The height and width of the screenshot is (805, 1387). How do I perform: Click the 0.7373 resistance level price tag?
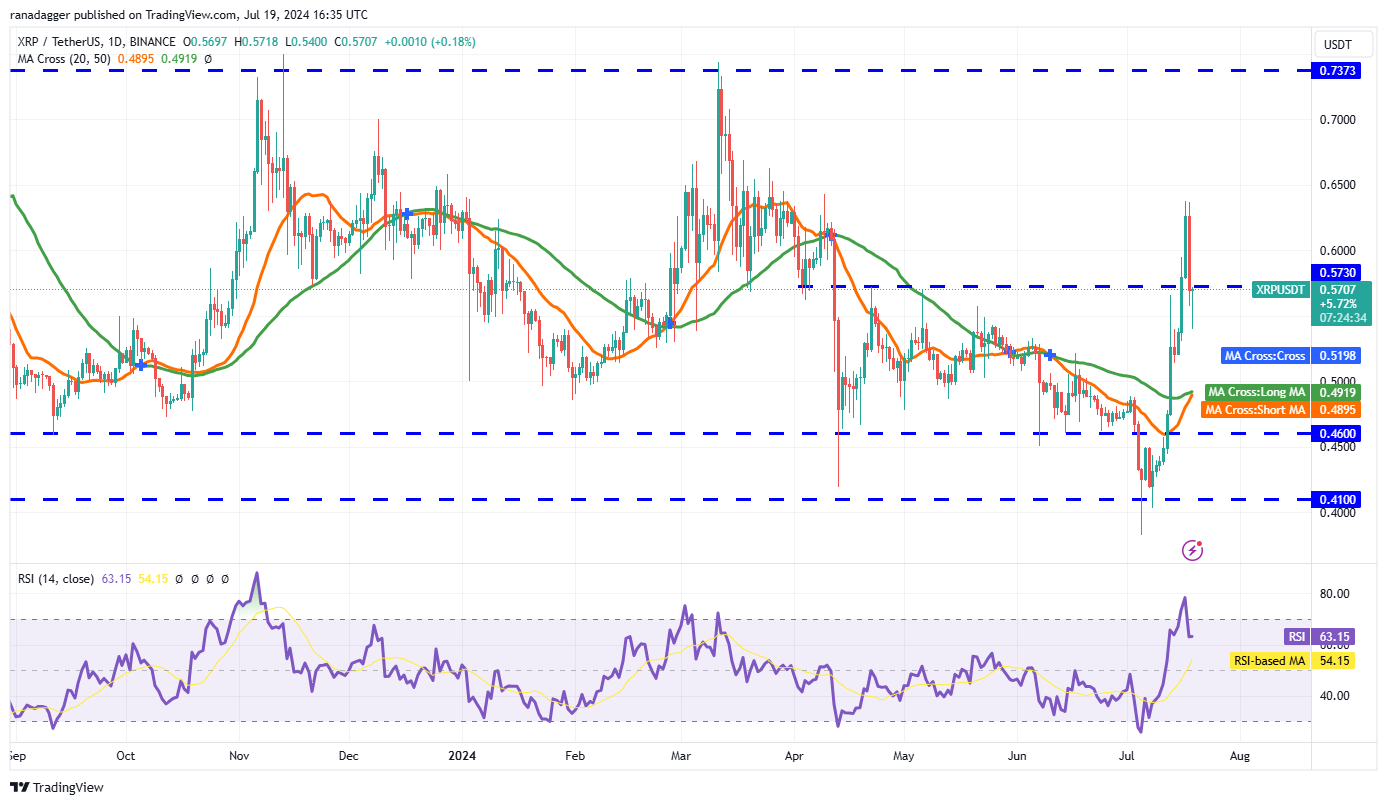point(1335,71)
